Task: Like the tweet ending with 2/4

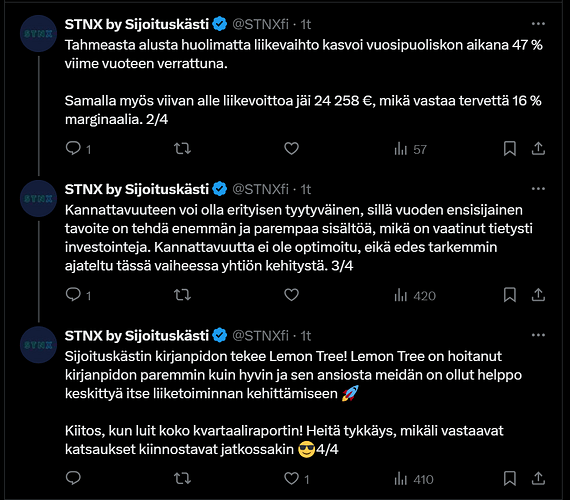Action: (x=291, y=148)
